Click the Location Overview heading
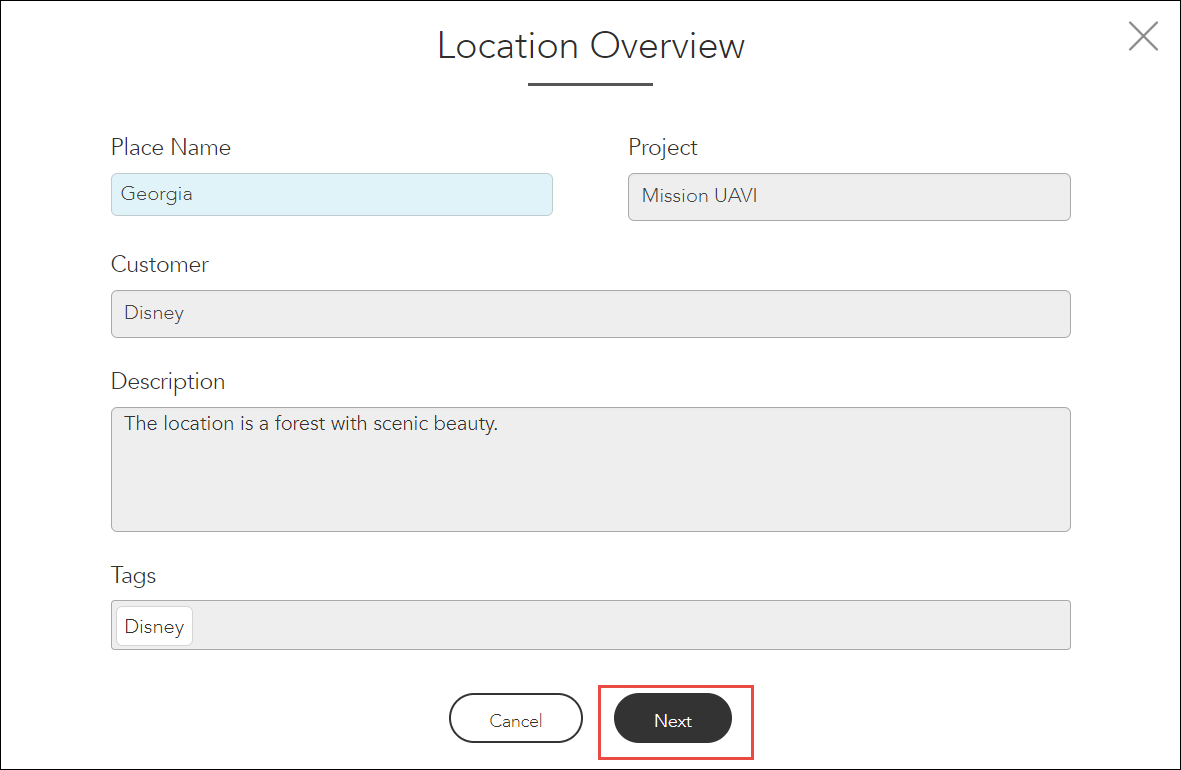Image resolution: width=1181 pixels, height=770 pixels. [x=590, y=46]
